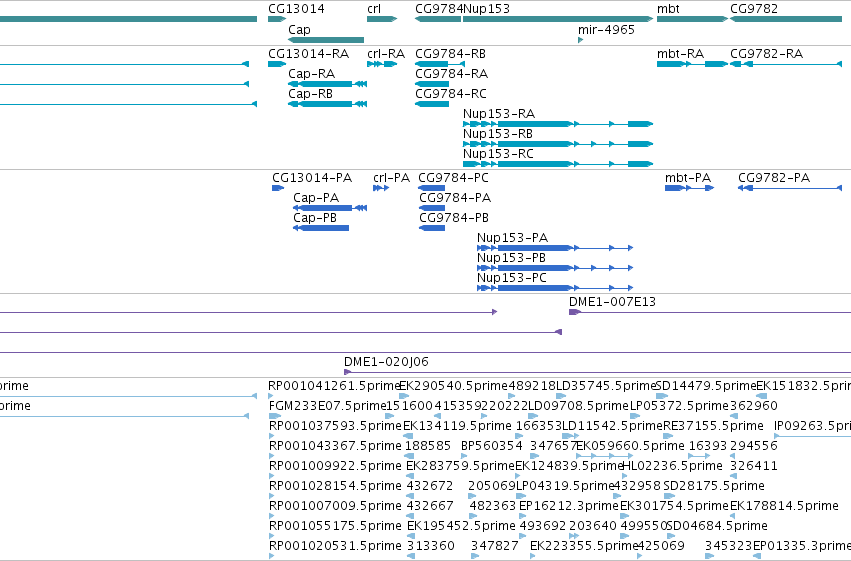Open the mbt gene label
This screenshot has width=851, height=561.
click(x=668, y=9)
